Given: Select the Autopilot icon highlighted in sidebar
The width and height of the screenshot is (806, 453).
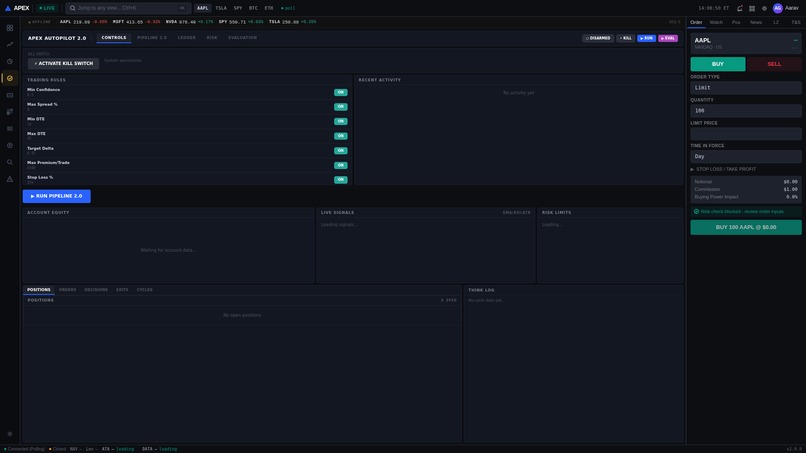Looking at the screenshot, I should click(x=10, y=78).
